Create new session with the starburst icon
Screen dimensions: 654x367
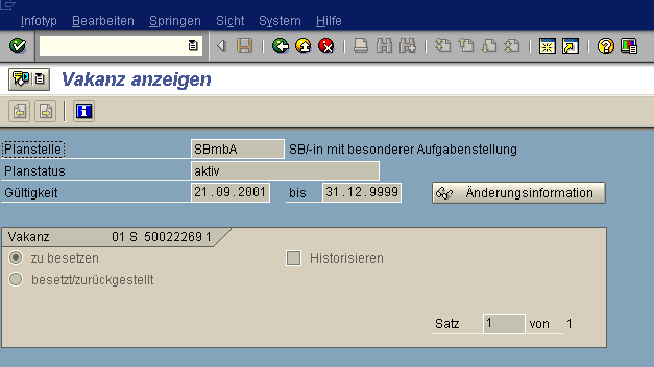point(547,45)
